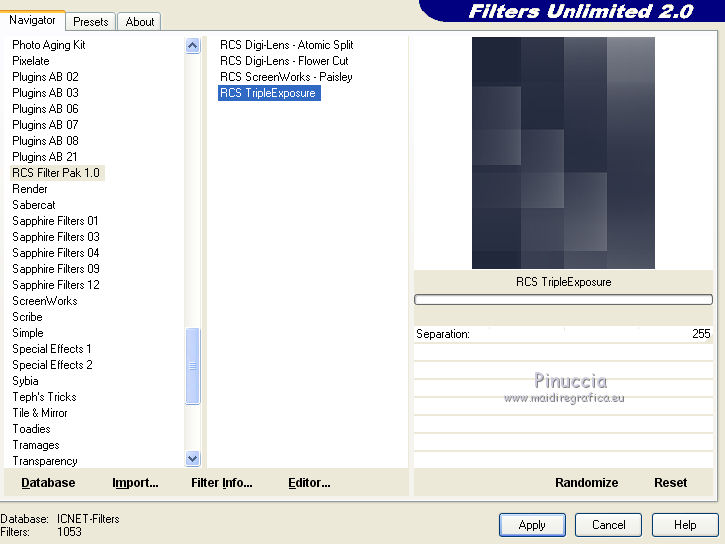Open Filter Info...
Viewport: 725px width, 544px height.
221,483
